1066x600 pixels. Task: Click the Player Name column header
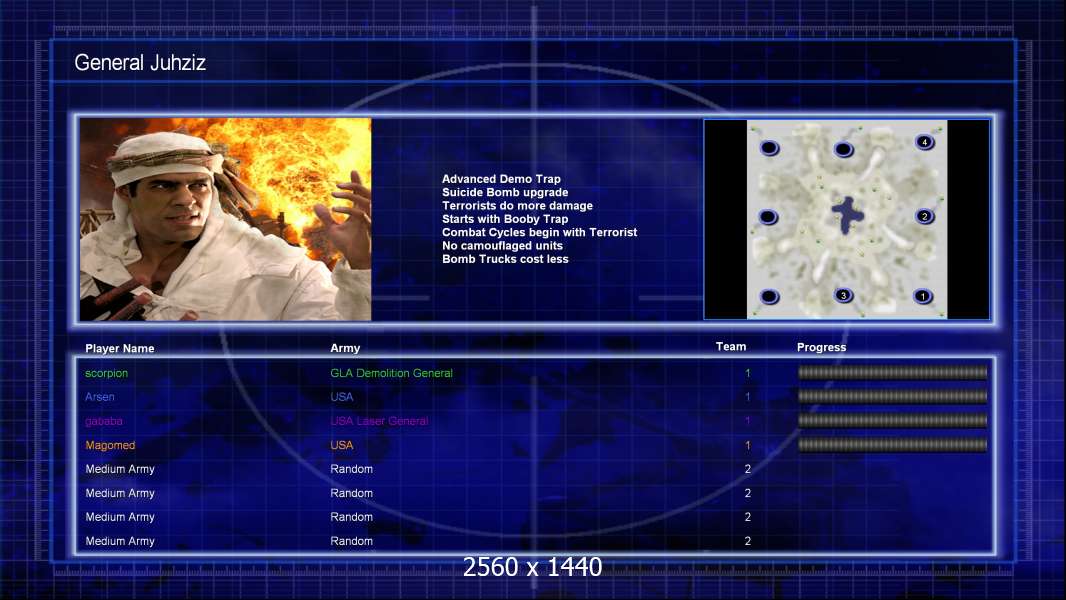[x=120, y=349]
